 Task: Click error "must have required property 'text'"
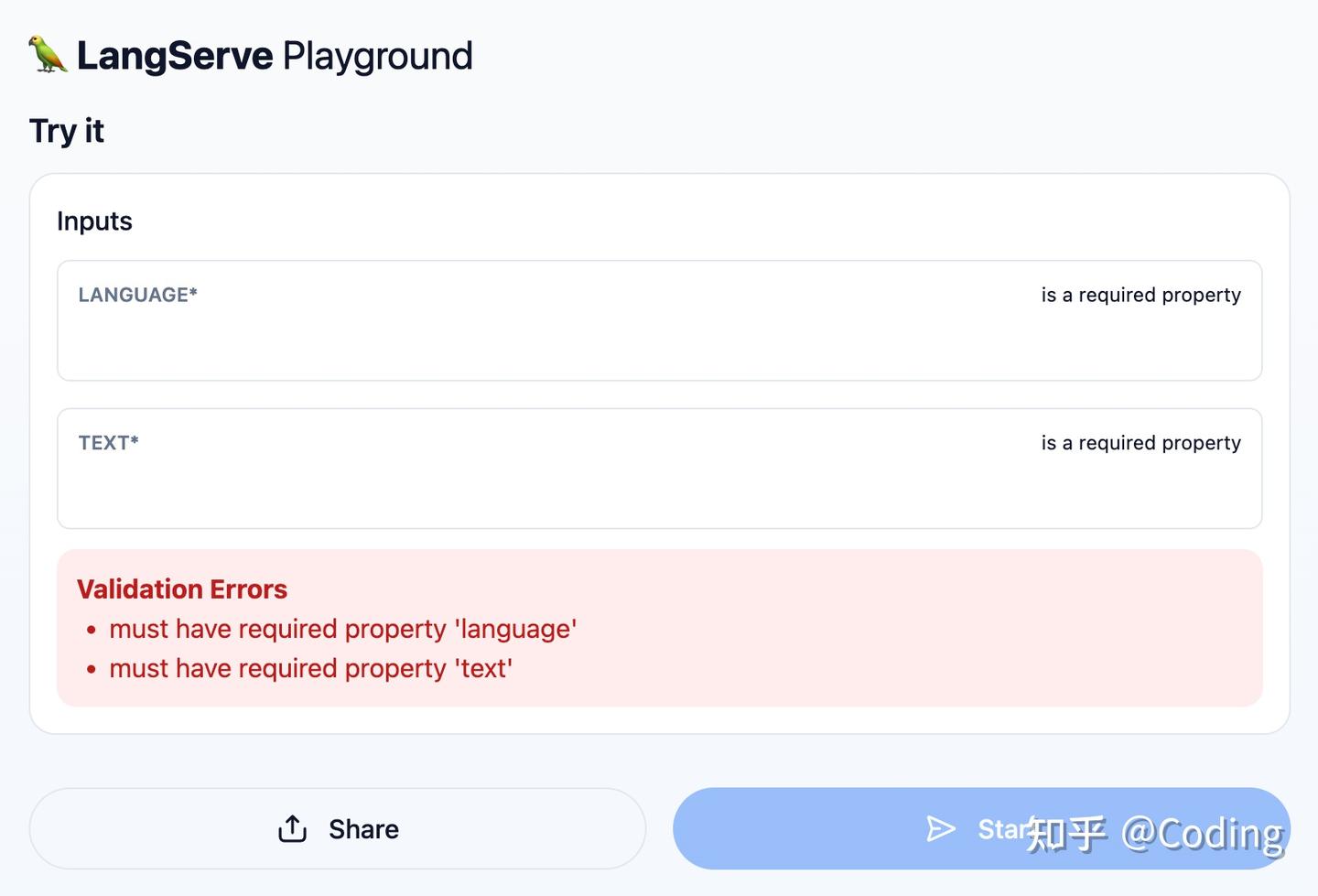(x=311, y=668)
